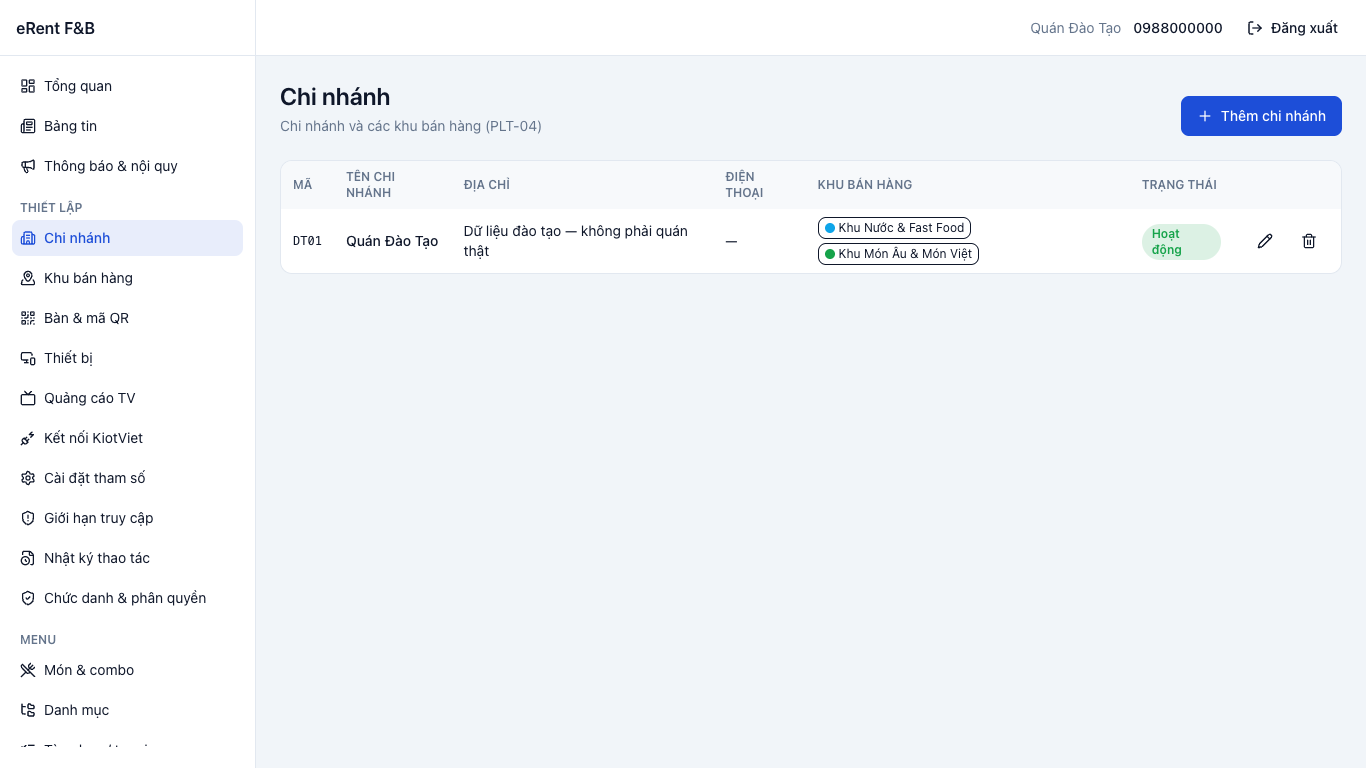
Task: Click the empty phone dash in DT01 row
Action: tap(731, 241)
